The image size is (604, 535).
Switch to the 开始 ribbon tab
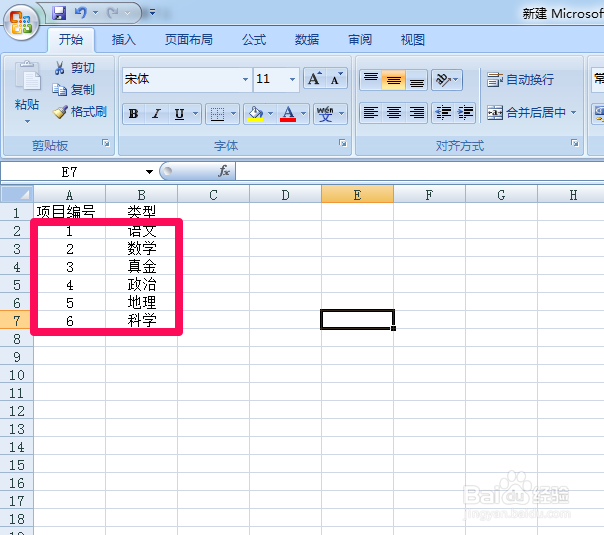(71, 39)
